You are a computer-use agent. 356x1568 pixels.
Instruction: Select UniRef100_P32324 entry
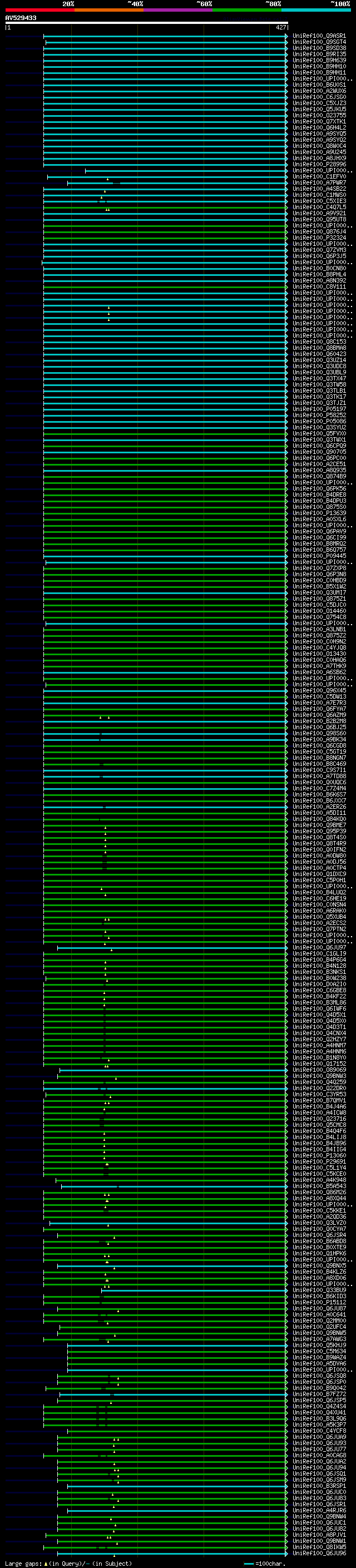pyautogui.click(x=319, y=238)
